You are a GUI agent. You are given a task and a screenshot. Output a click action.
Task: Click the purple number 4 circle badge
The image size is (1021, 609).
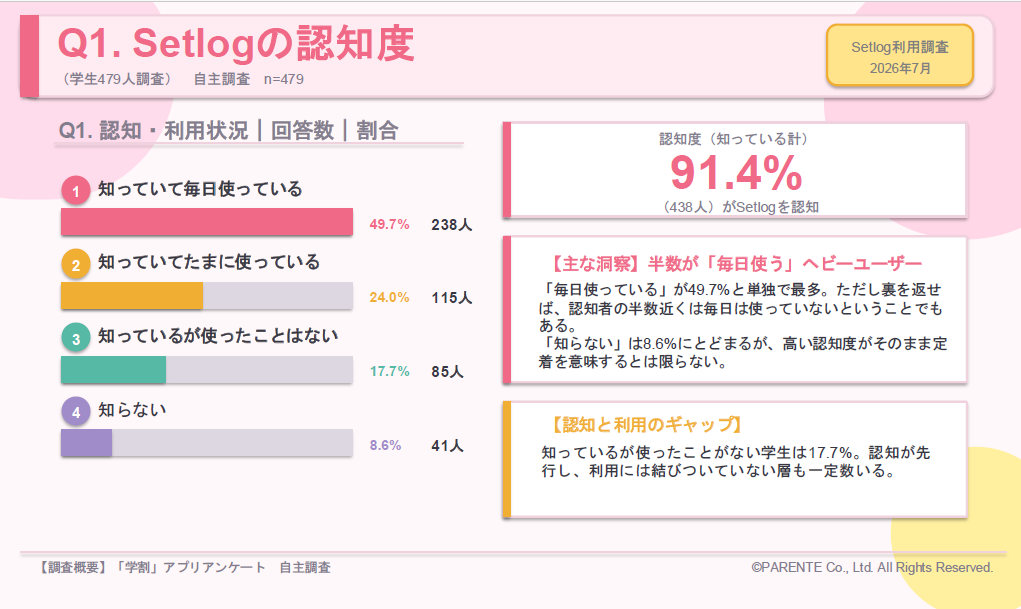click(76, 412)
